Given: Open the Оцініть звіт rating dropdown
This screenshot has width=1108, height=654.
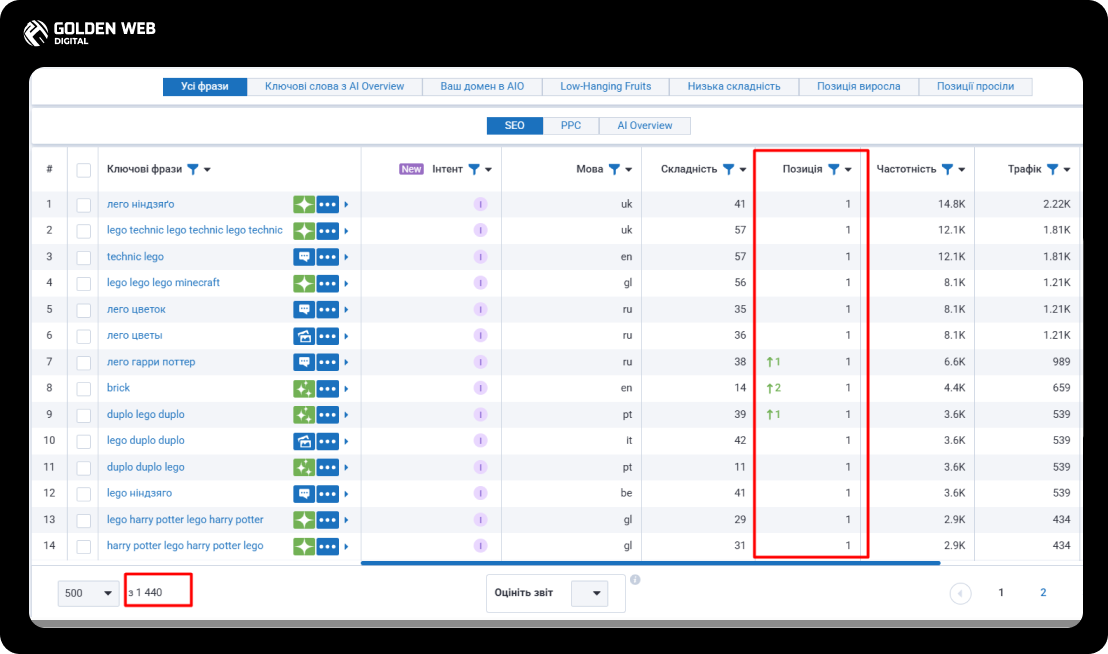Looking at the screenshot, I should point(589,593).
